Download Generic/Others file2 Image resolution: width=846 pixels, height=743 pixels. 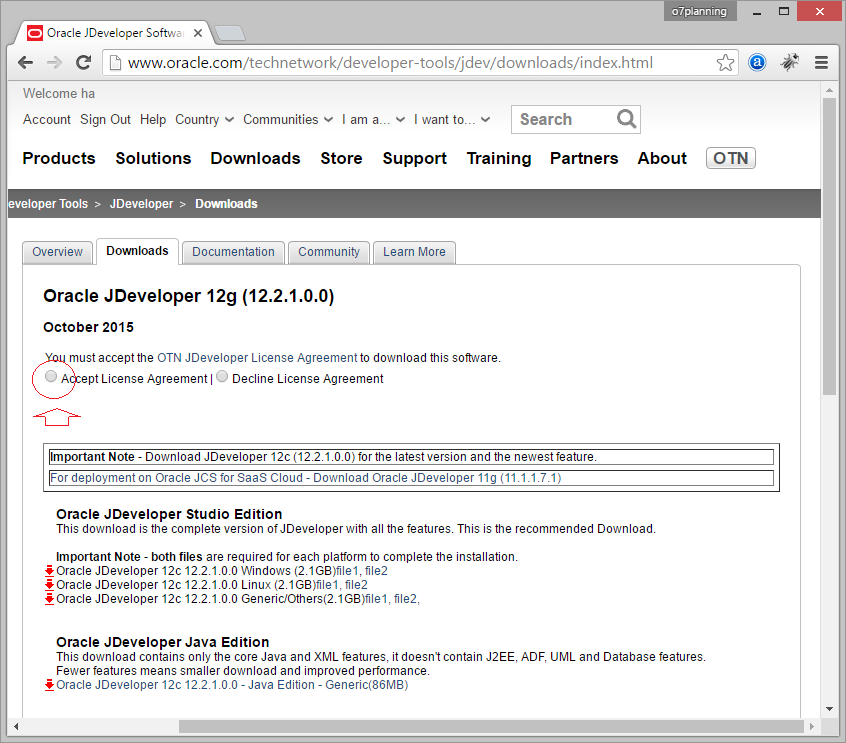click(406, 599)
